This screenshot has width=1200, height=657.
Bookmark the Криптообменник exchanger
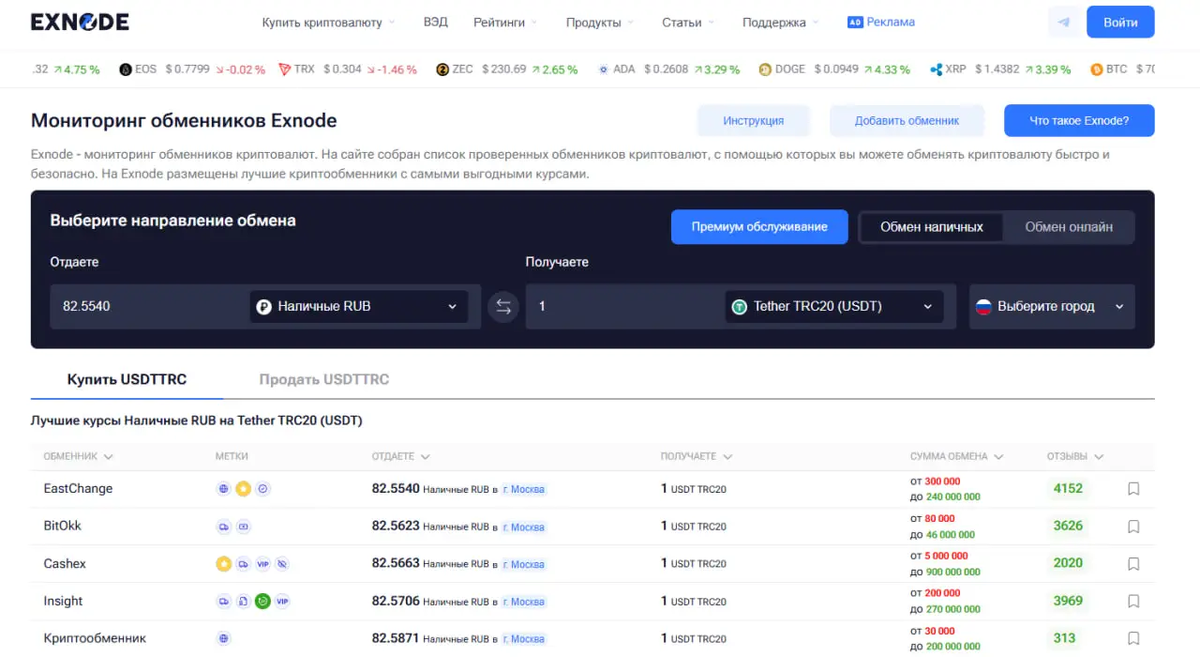click(x=1133, y=638)
